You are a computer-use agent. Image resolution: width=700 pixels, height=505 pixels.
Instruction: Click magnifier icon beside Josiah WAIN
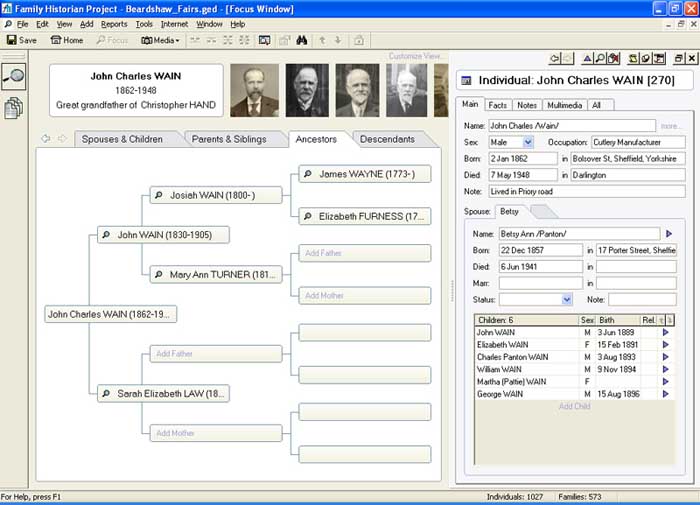(158, 195)
